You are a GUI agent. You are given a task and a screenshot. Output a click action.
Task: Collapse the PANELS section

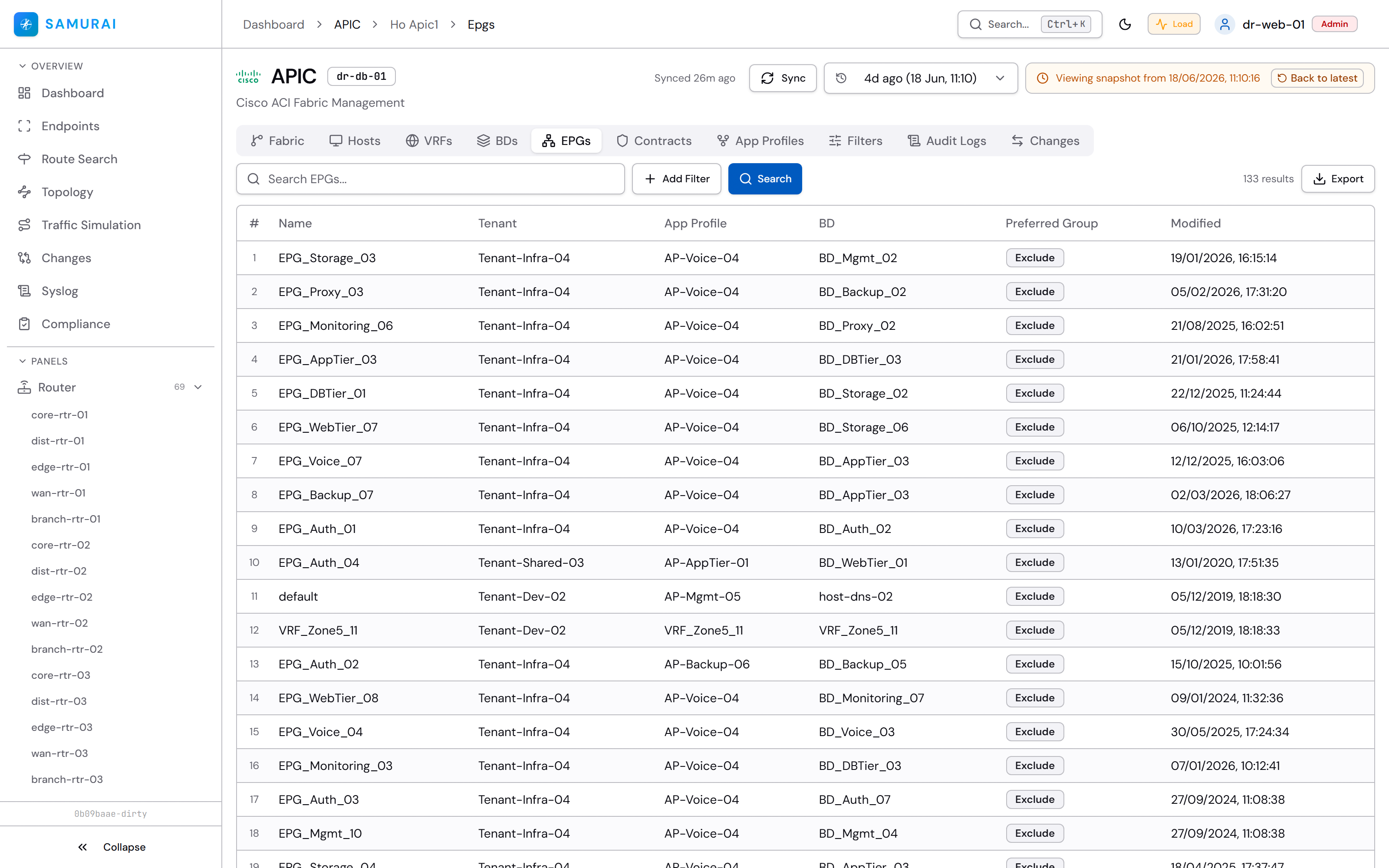coord(23,361)
